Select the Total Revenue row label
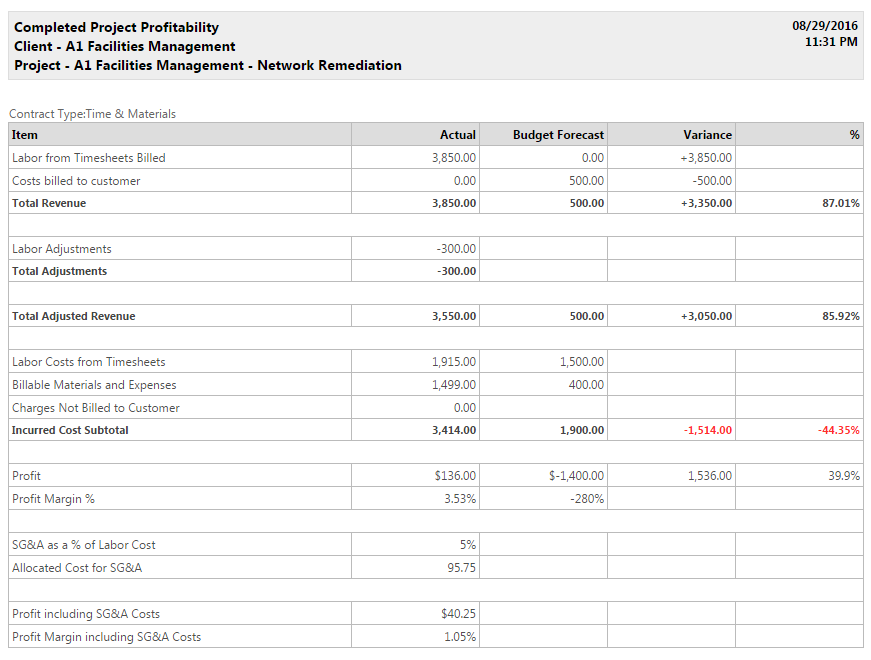This screenshot has width=871, height=660. 49,203
